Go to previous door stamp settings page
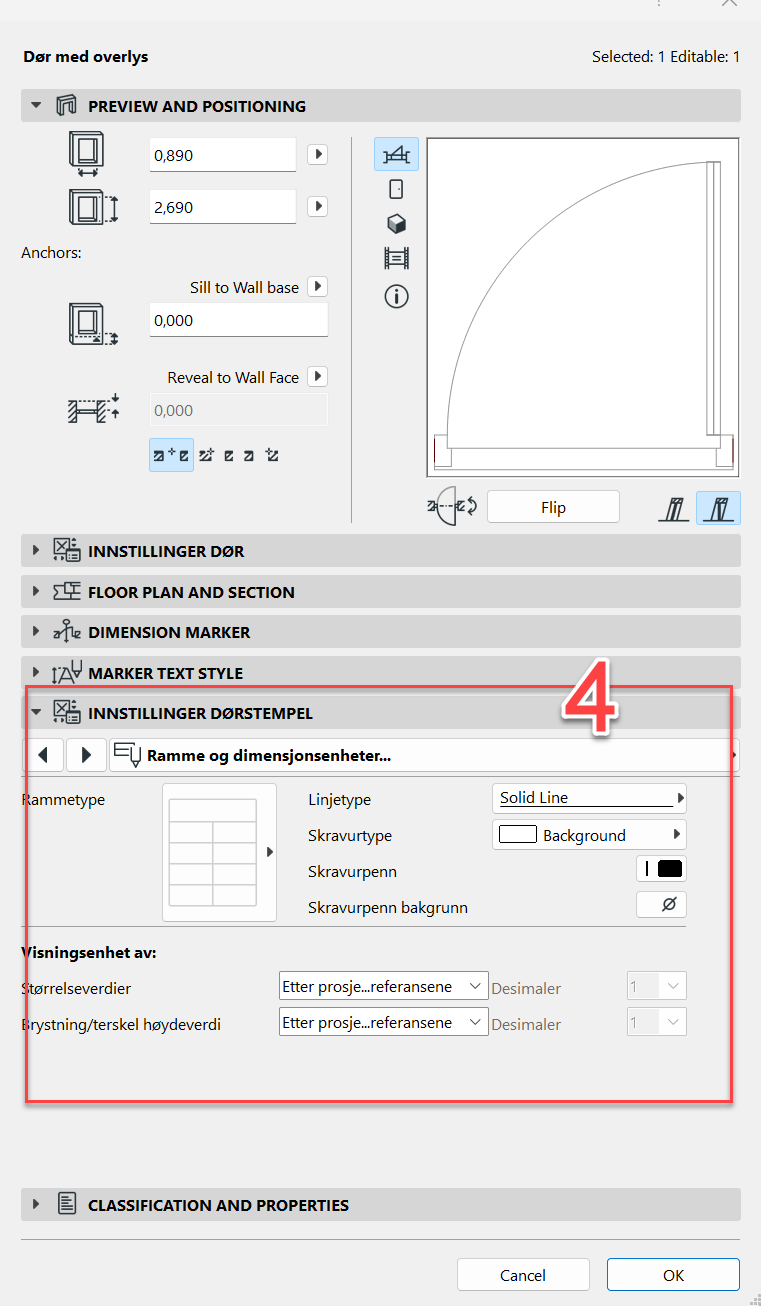 pos(43,755)
